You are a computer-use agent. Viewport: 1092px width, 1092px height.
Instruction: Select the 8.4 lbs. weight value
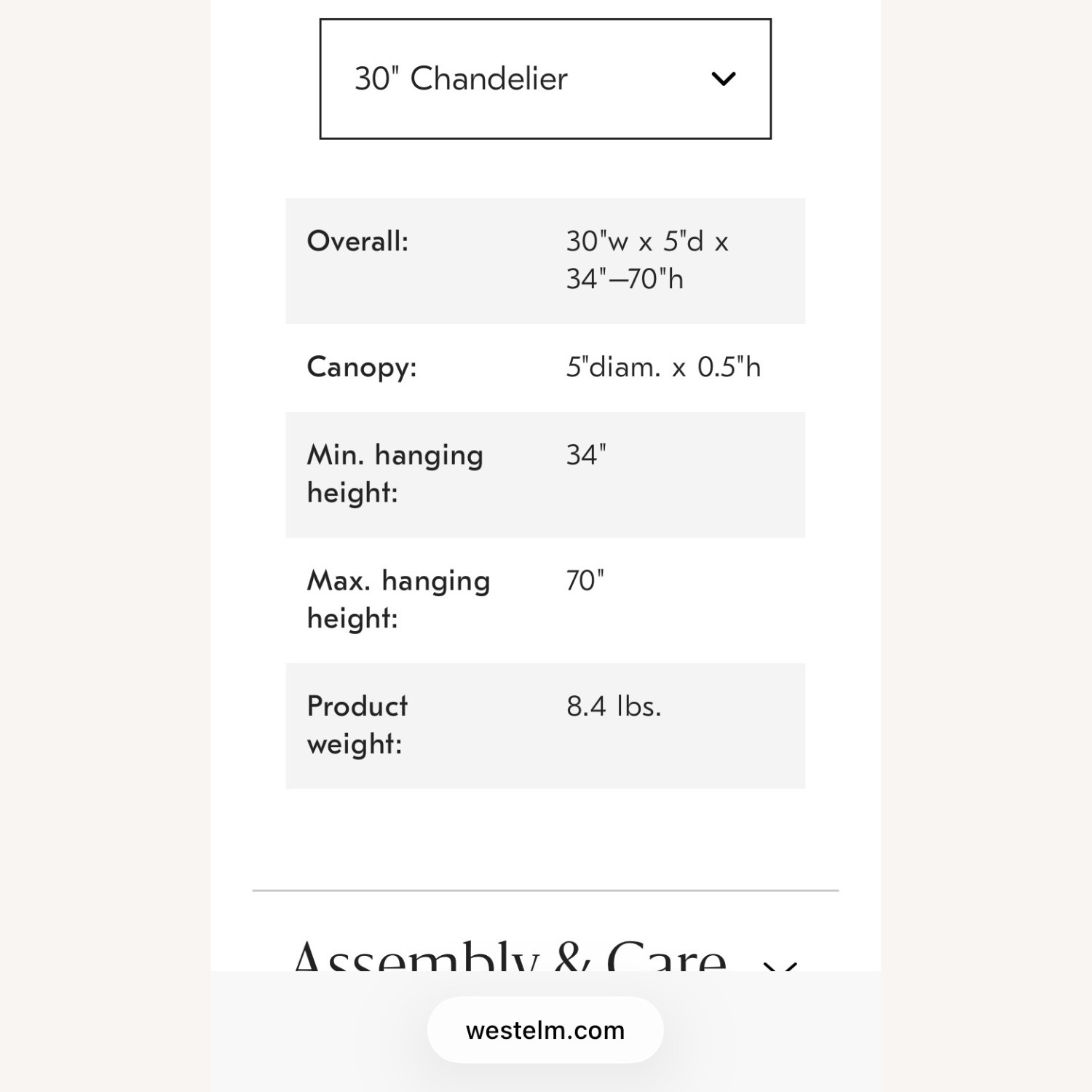[x=614, y=706]
